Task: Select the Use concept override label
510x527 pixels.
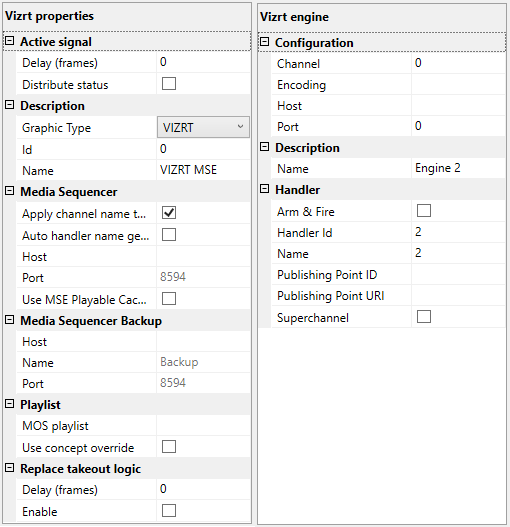Action: pyautogui.click(x=78, y=448)
